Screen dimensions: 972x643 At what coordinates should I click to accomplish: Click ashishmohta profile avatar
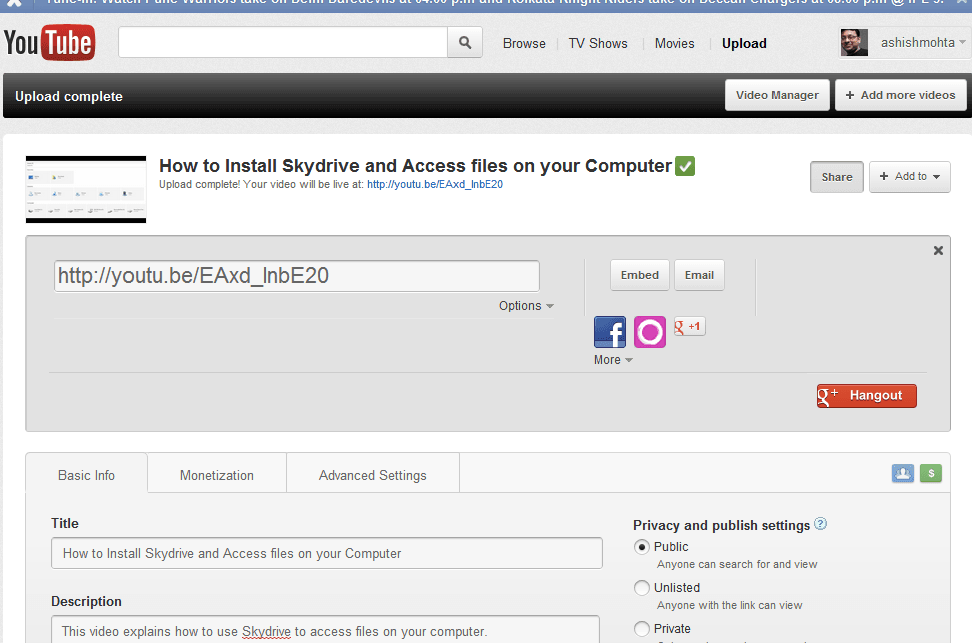click(854, 43)
